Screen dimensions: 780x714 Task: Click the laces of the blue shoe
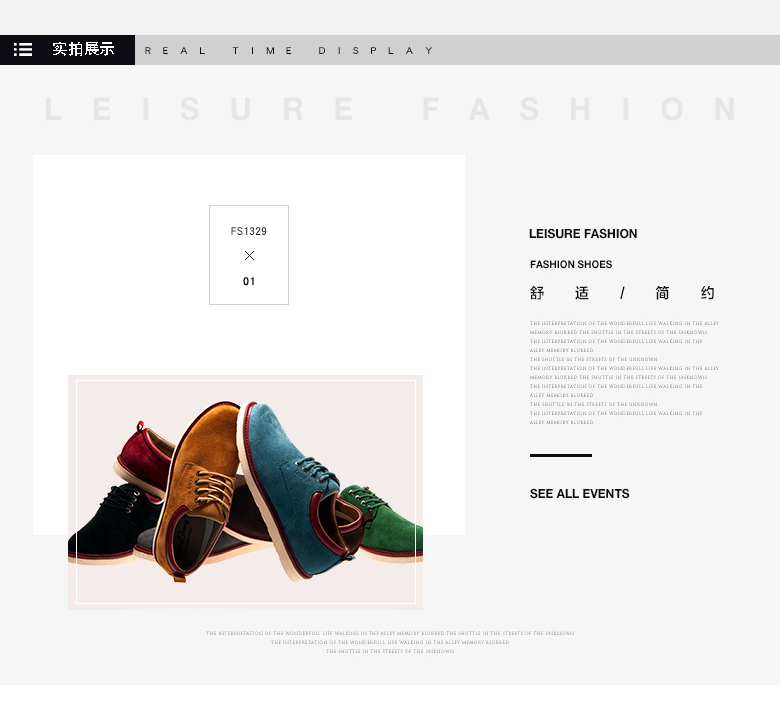coord(314,469)
